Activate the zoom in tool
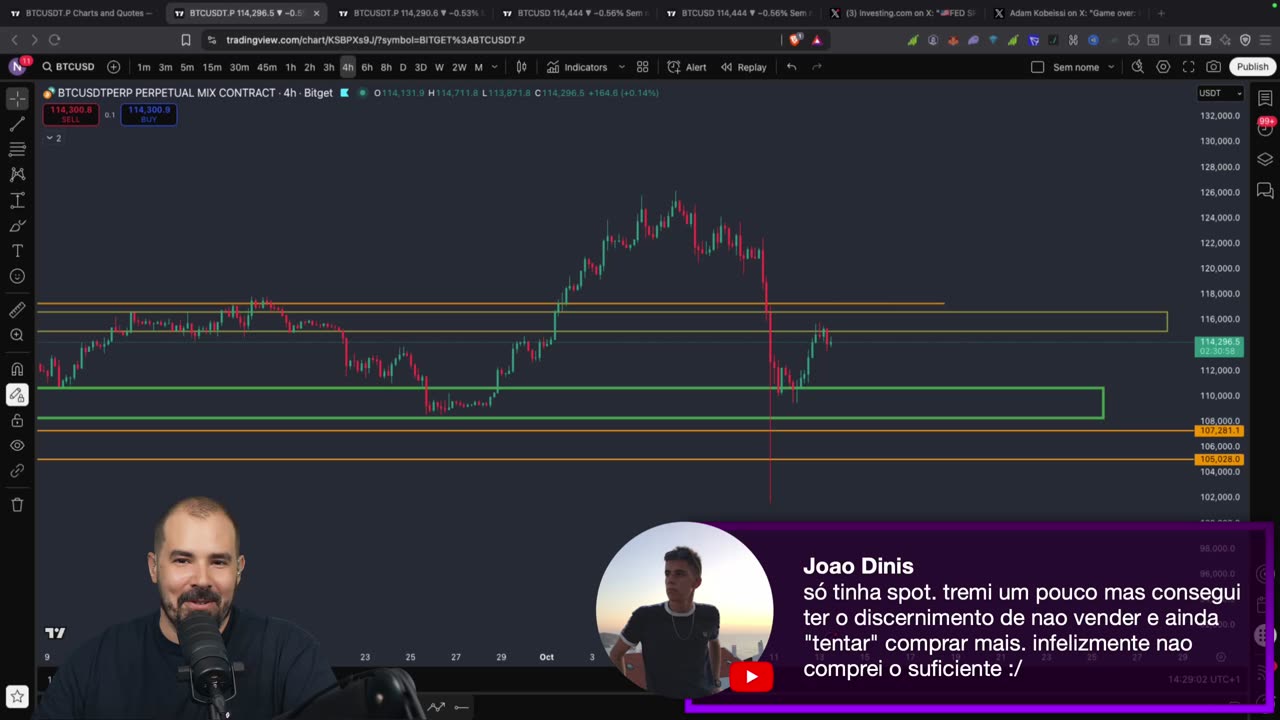 [17, 335]
